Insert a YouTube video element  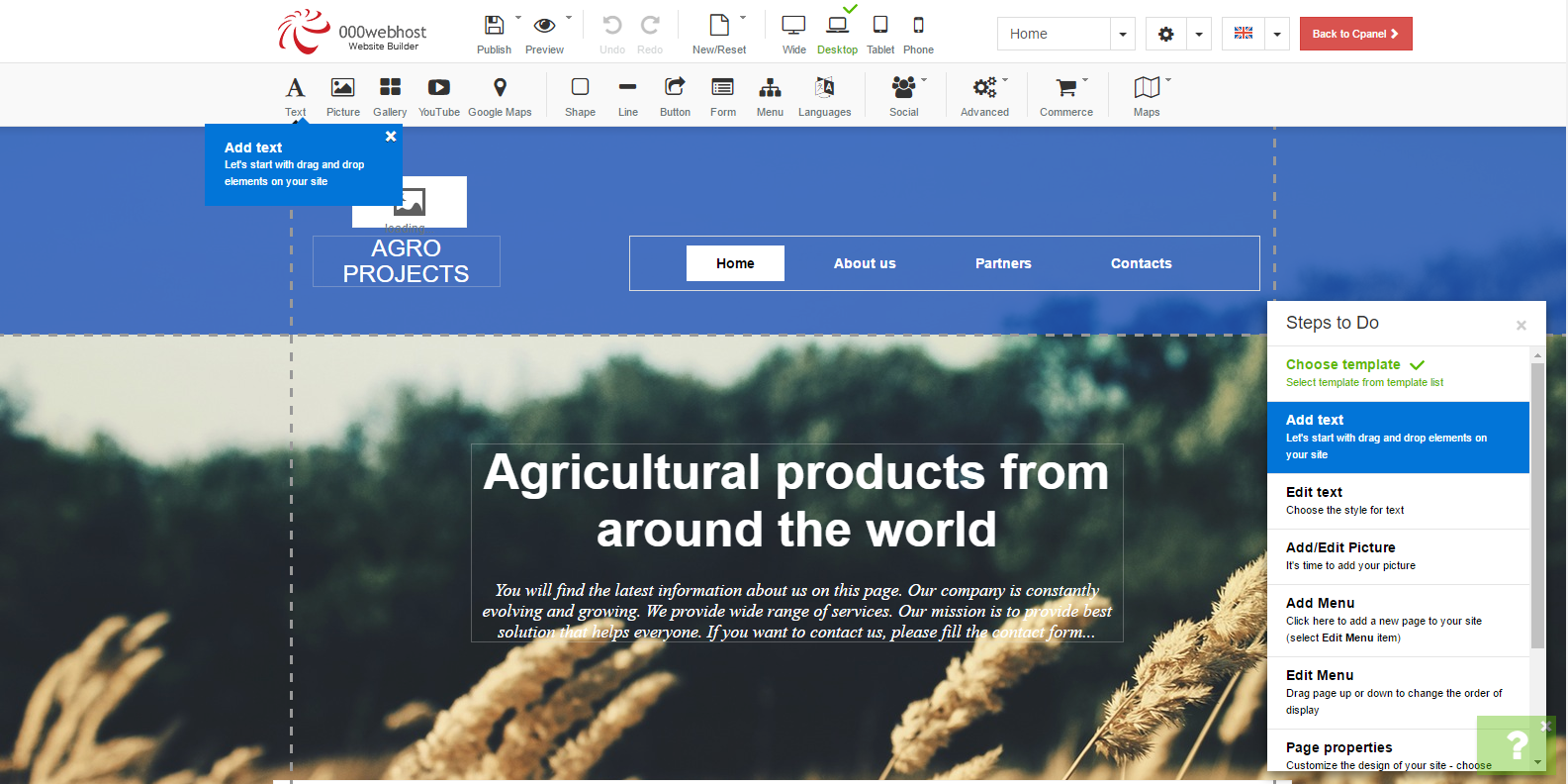(x=438, y=88)
